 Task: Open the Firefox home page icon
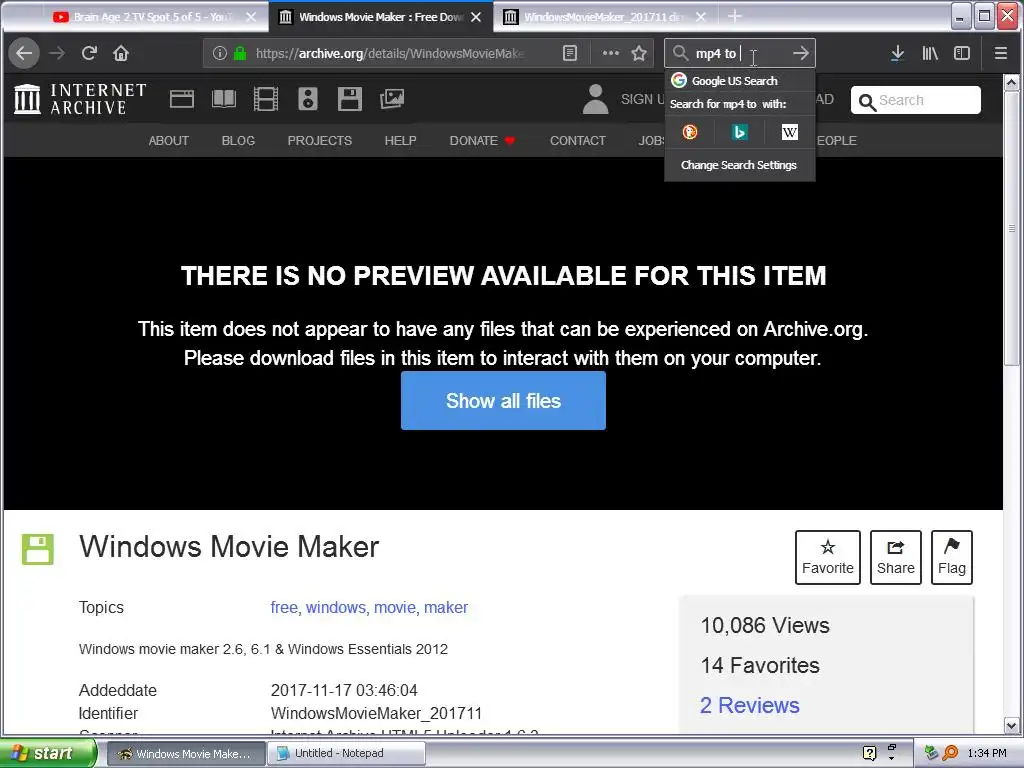pos(121,53)
